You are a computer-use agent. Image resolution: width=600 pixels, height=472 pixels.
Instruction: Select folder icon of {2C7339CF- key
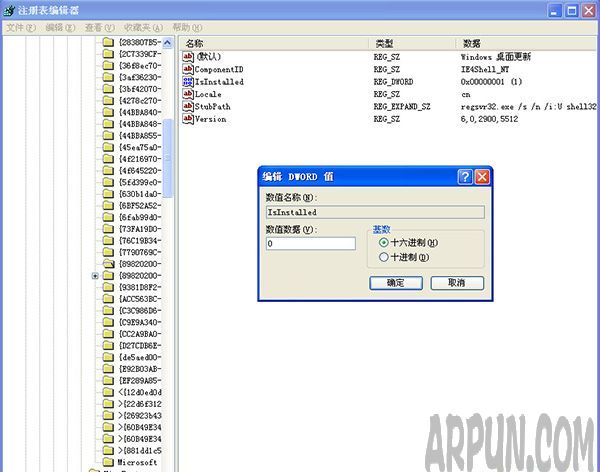pos(109,54)
